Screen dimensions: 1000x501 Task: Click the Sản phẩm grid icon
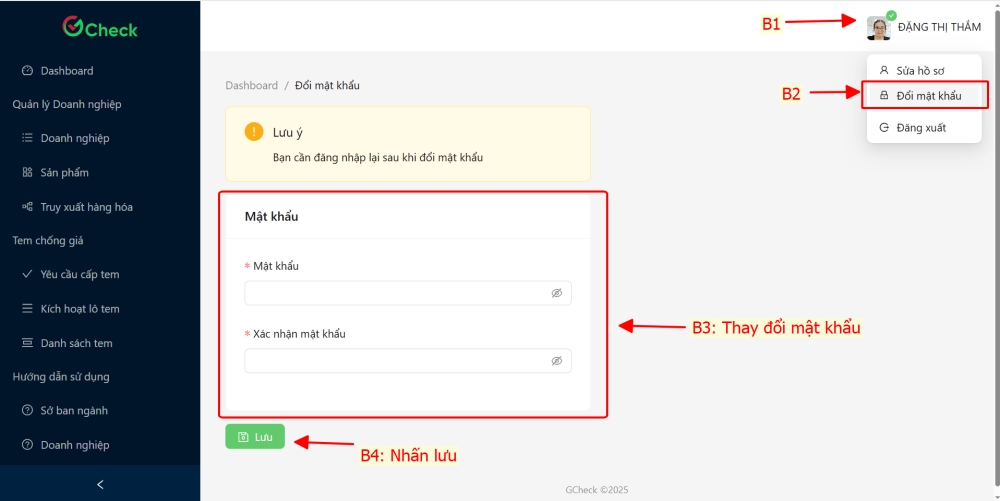pos(27,172)
